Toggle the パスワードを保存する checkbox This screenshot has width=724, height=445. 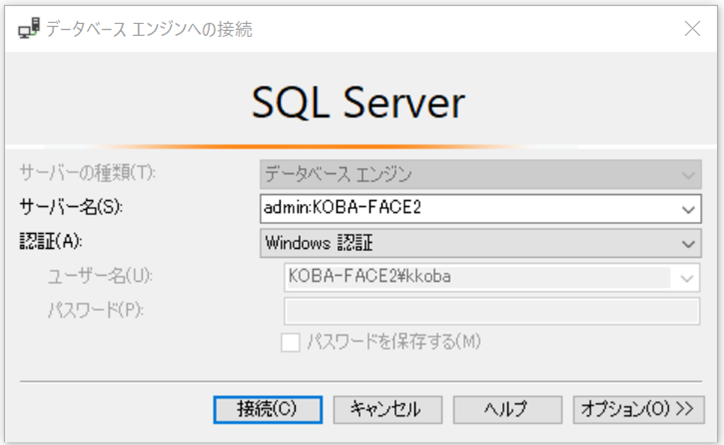pos(290,343)
